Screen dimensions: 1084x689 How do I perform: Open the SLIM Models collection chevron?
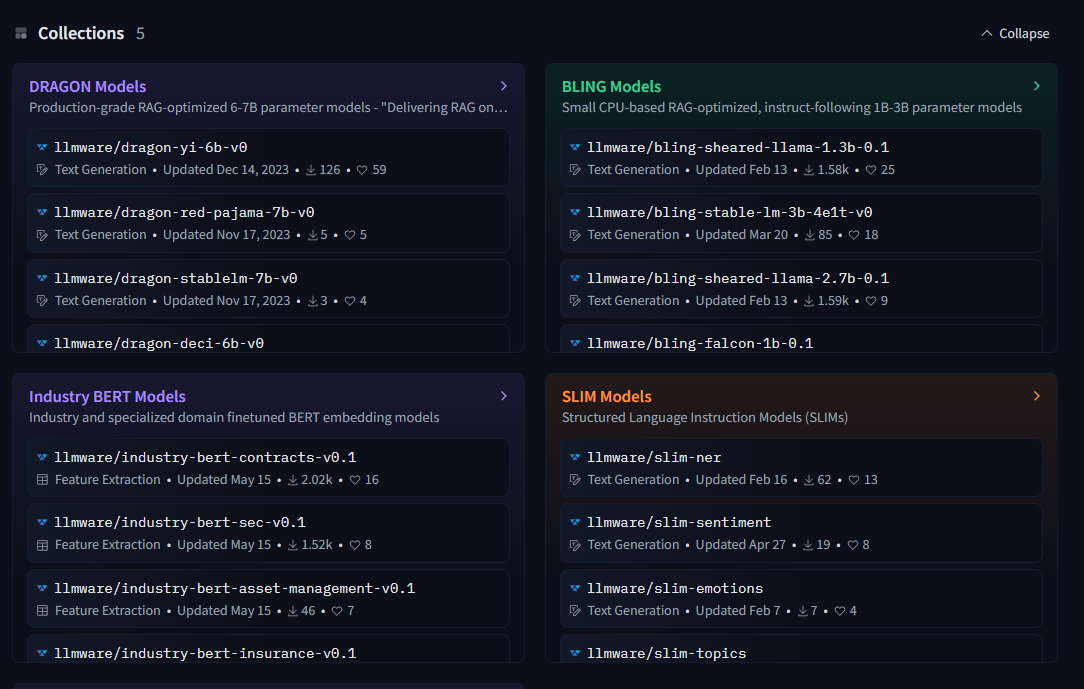click(x=1037, y=395)
